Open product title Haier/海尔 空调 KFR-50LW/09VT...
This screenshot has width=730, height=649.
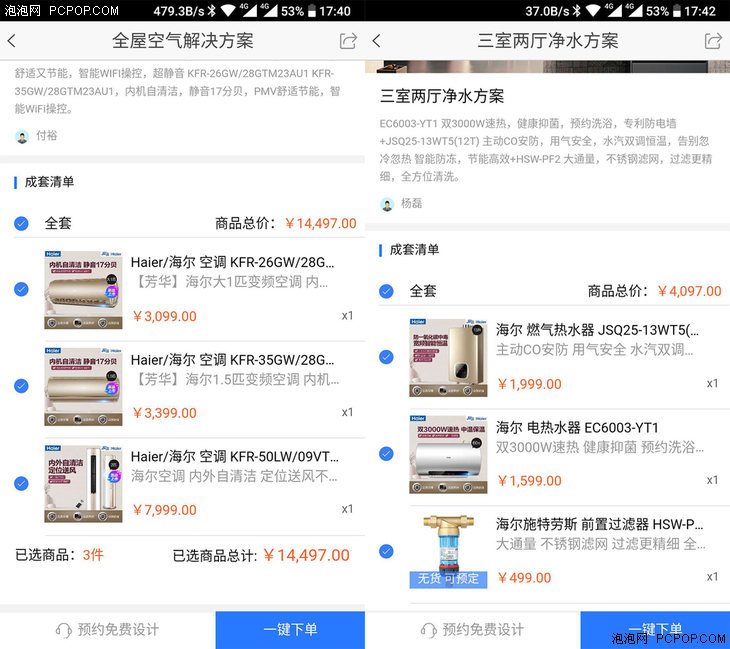(x=235, y=457)
